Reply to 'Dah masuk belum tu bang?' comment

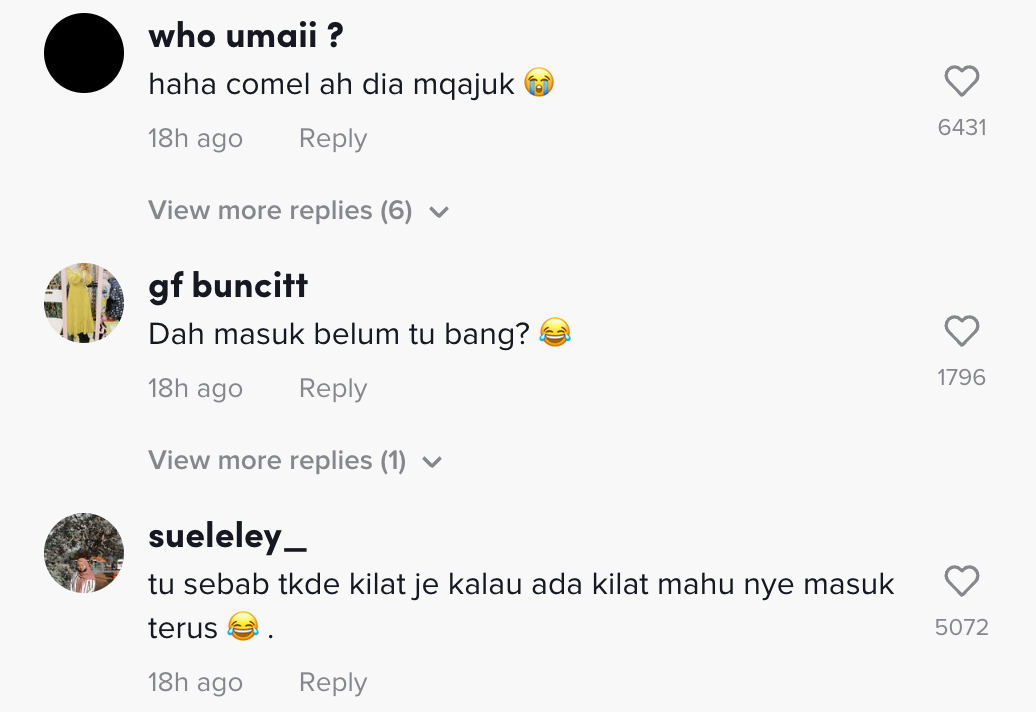tap(332, 389)
